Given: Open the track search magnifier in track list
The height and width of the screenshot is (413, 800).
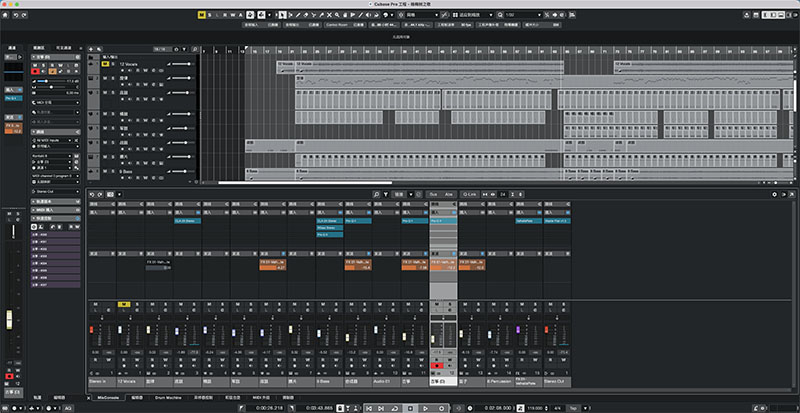Looking at the screenshot, I should click(195, 50).
